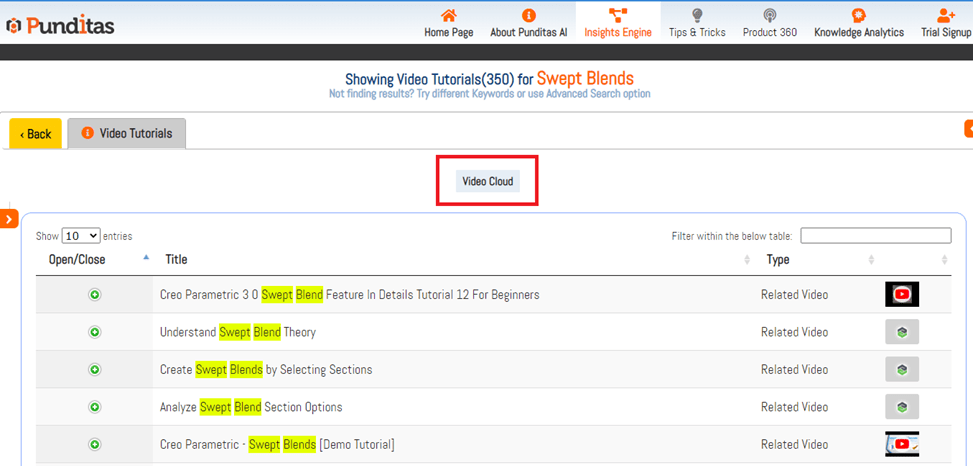Switch to the Video Tutorials tab
This screenshot has width=973, height=466.
(127, 133)
